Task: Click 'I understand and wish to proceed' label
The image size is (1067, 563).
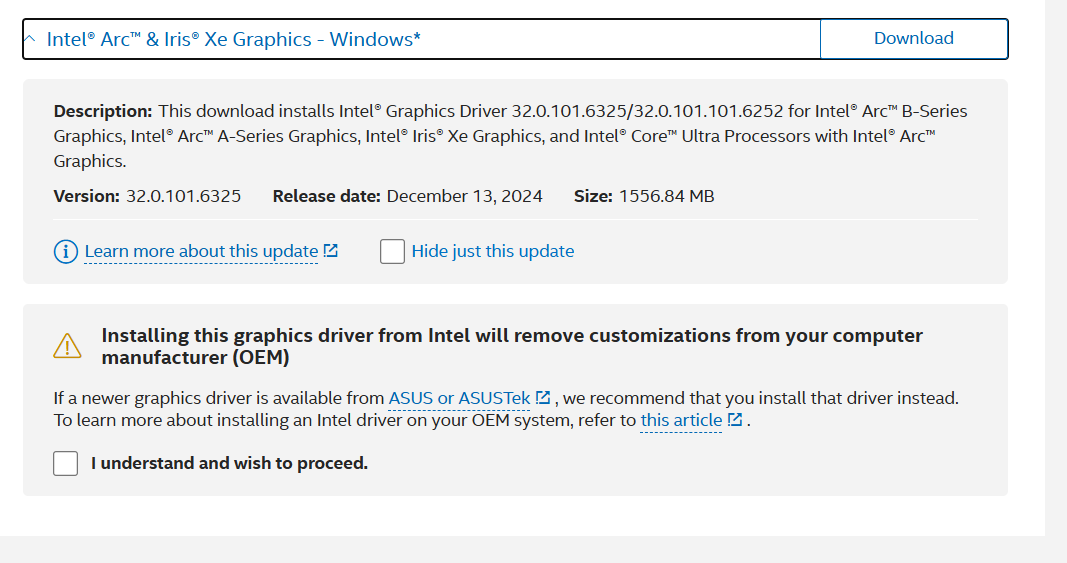Action: pyautogui.click(x=229, y=463)
